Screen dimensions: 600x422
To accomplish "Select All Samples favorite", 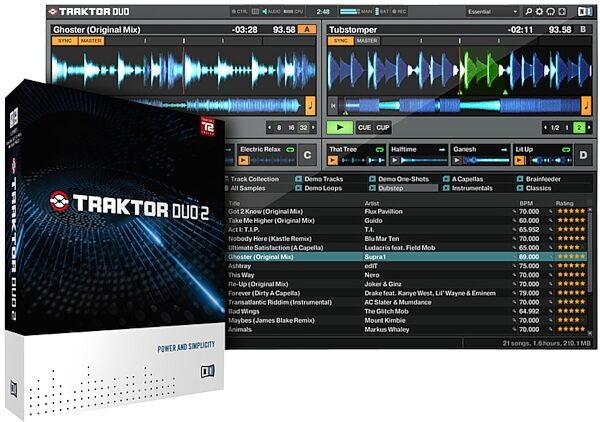I will 248,188.
